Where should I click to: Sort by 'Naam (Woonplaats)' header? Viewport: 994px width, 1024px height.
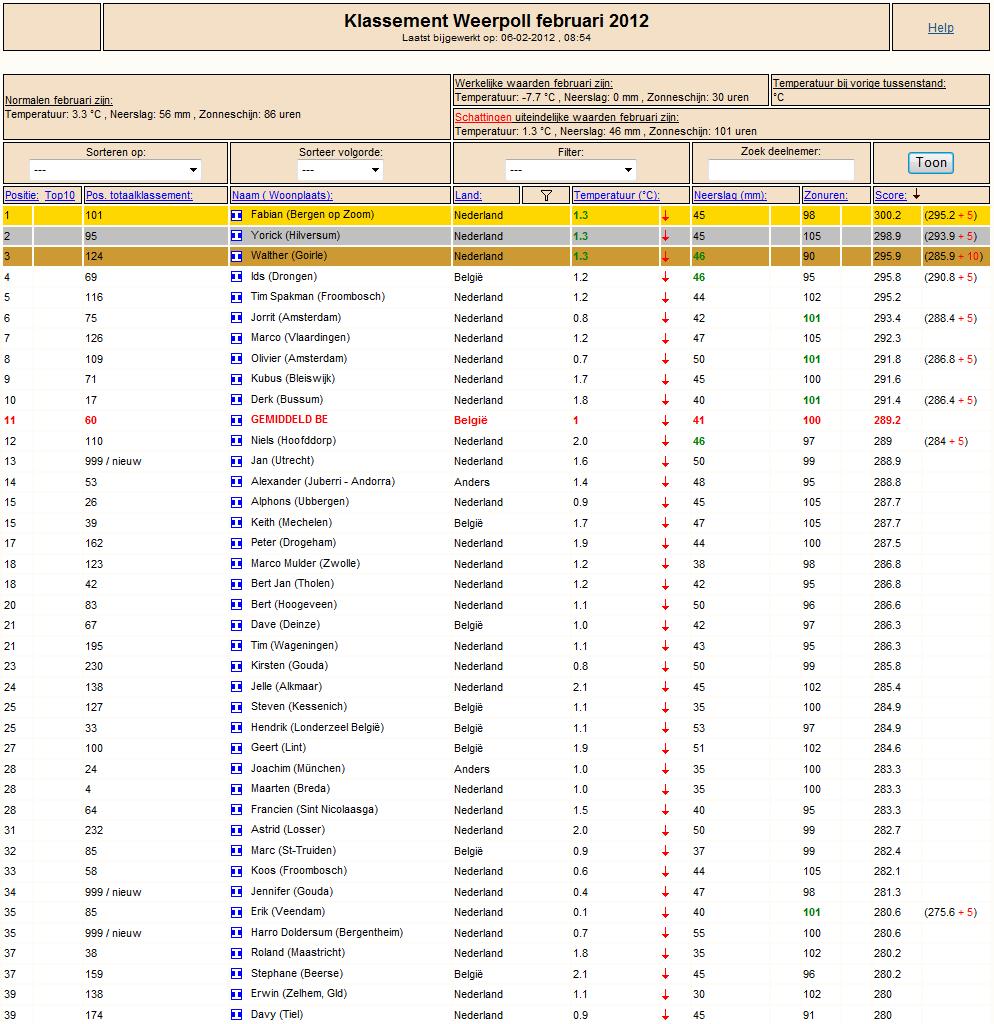point(282,195)
